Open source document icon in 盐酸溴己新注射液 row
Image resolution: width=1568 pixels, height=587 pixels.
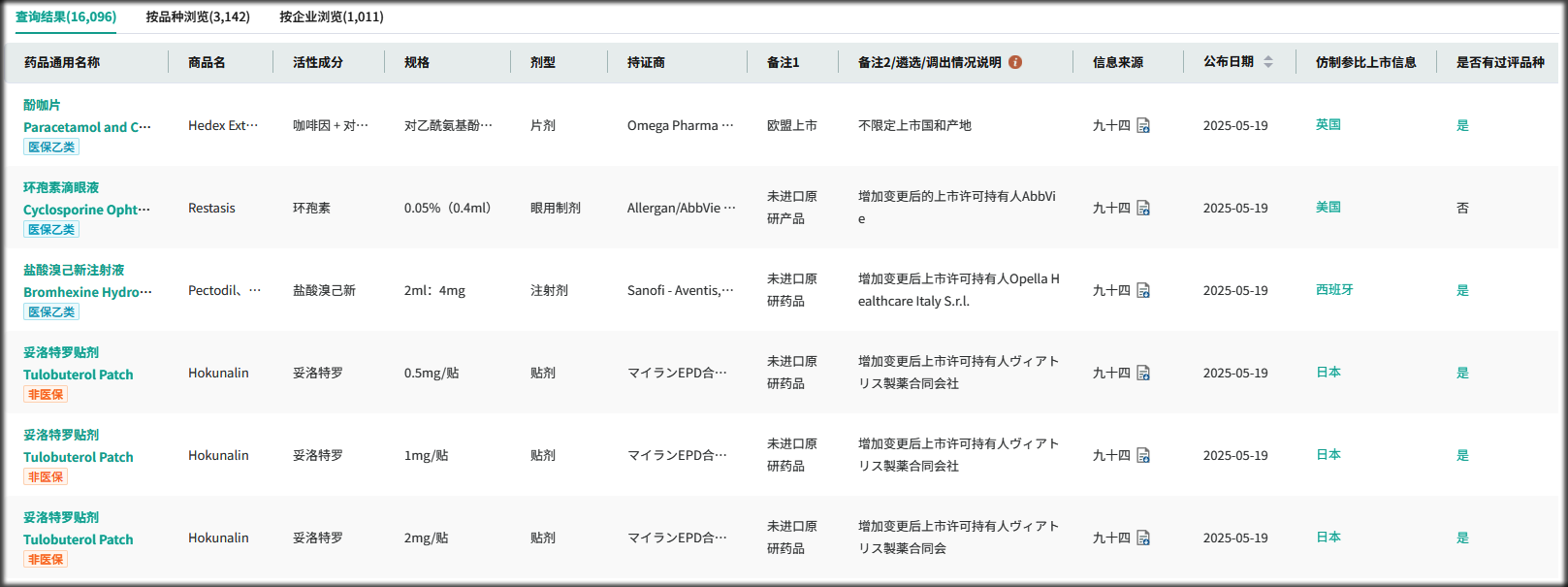1143,291
